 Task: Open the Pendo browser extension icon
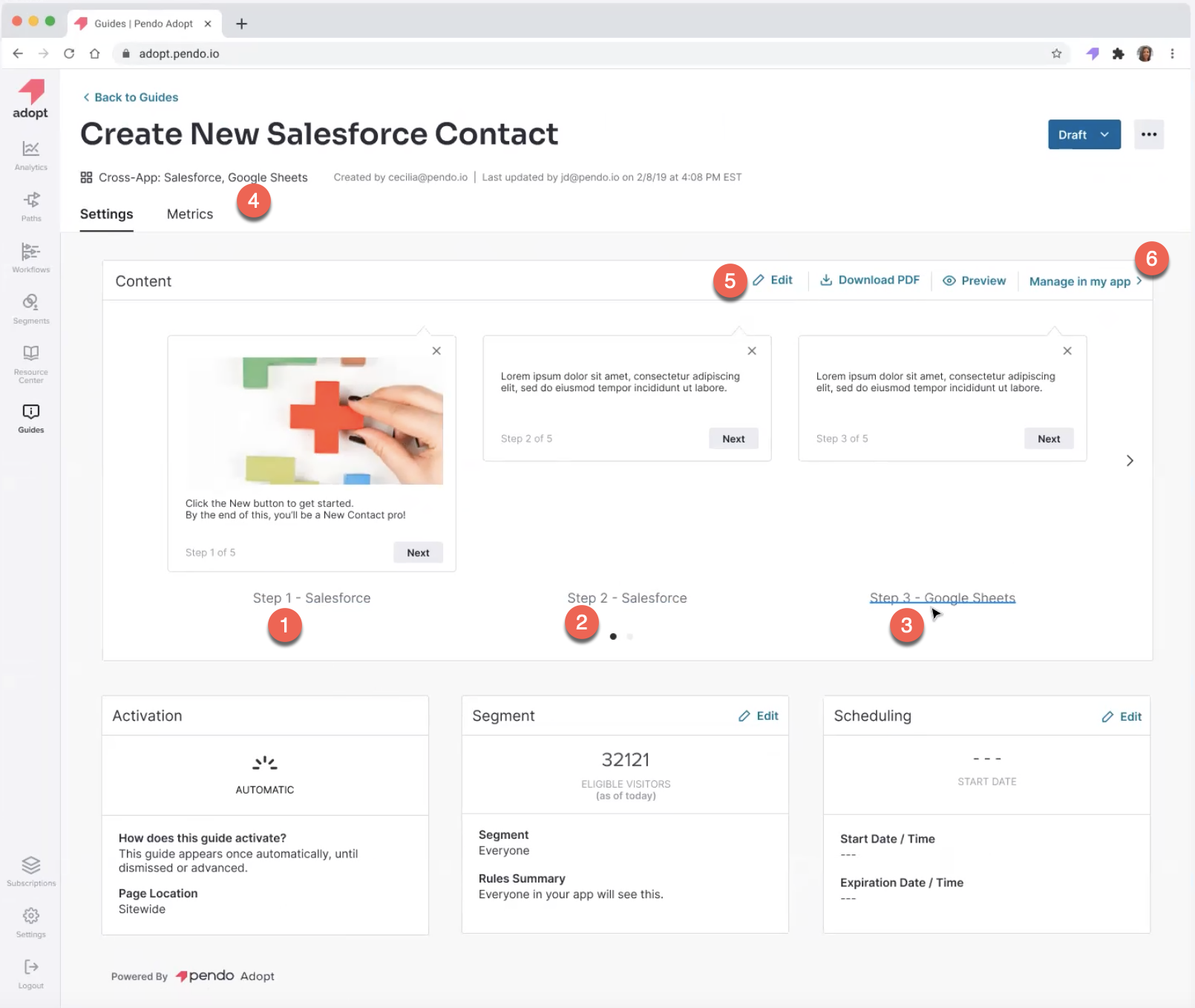[1093, 53]
